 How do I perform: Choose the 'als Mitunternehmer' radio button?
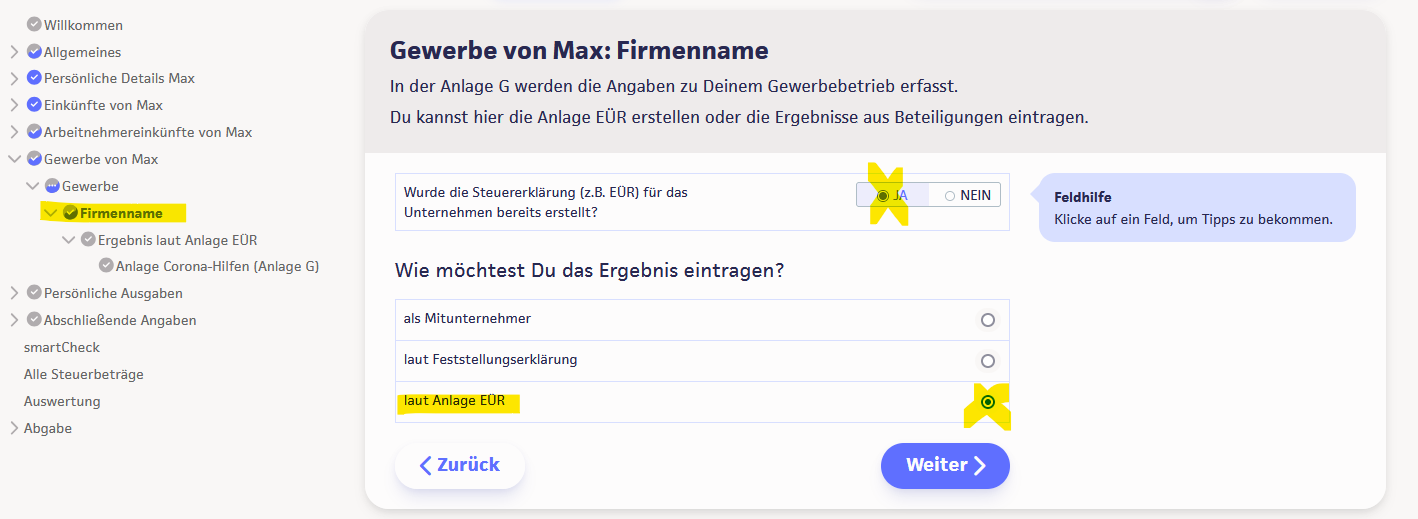click(x=988, y=320)
